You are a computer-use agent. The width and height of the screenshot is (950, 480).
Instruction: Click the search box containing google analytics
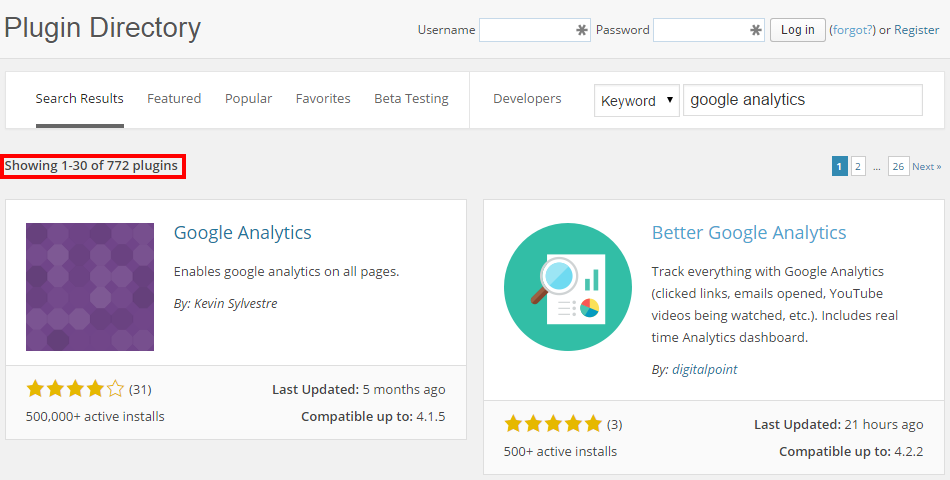pos(802,100)
